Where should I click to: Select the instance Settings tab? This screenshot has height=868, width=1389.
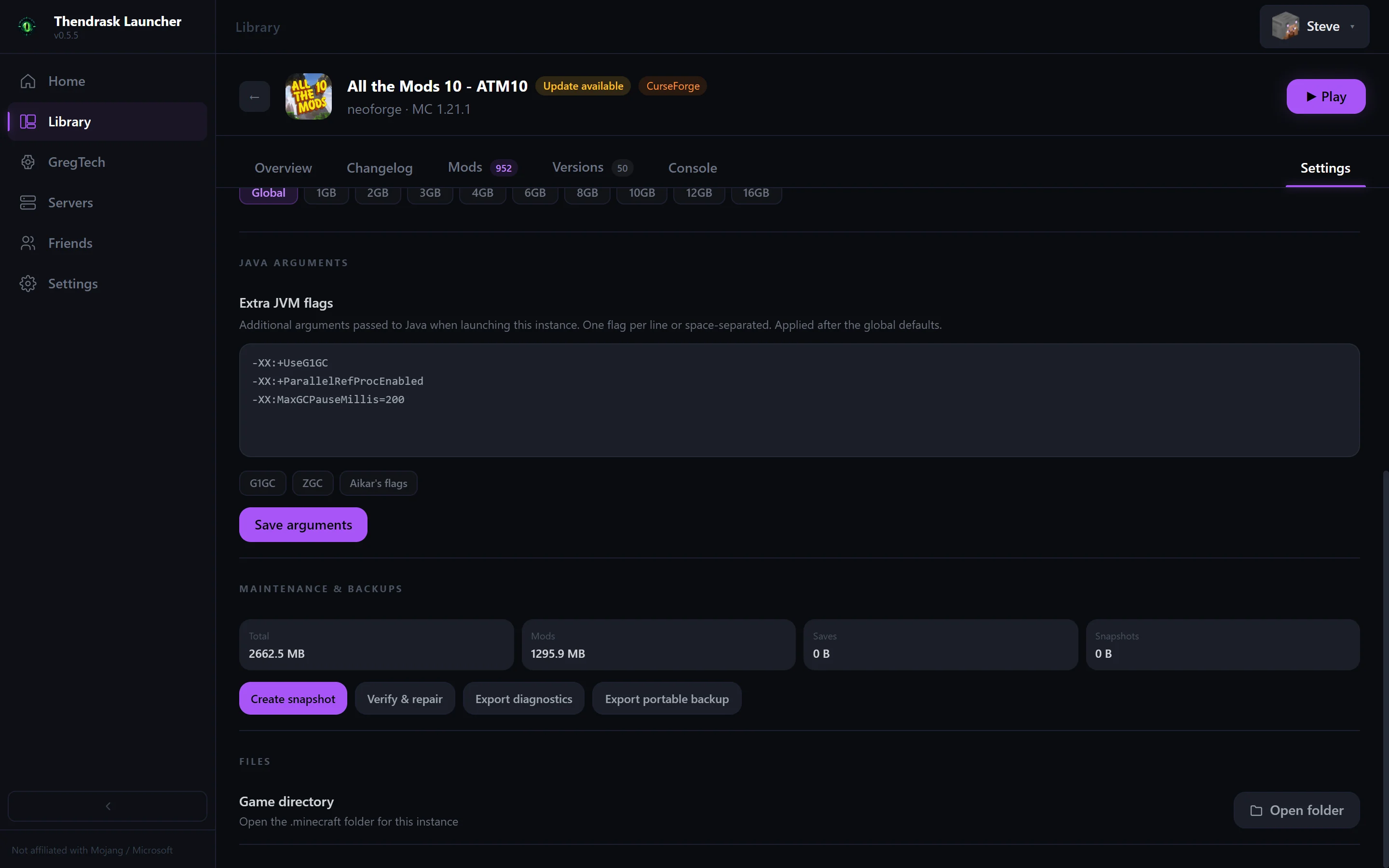click(1325, 168)
